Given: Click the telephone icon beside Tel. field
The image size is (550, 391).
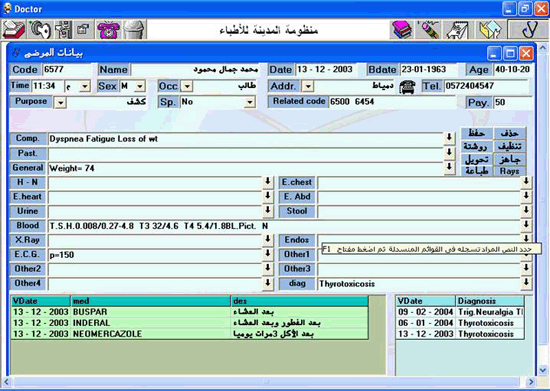Looking at the screenshot, I should [407, 87].
